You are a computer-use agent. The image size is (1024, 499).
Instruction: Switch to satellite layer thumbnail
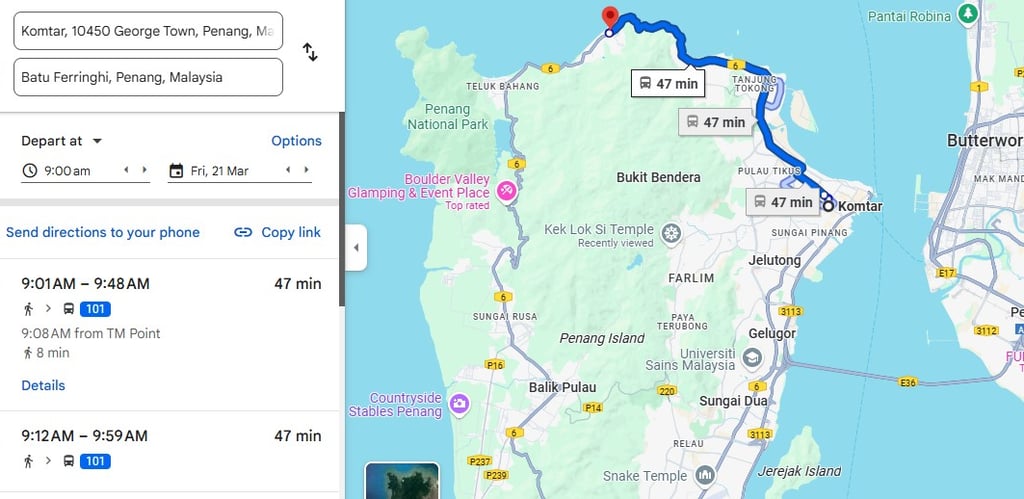[x=402, y=481]
